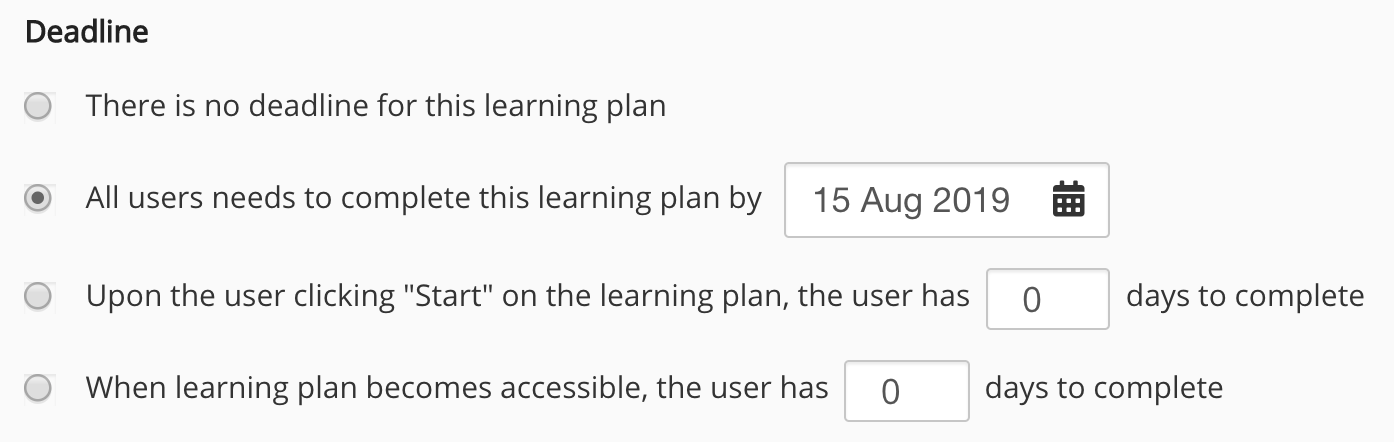Viewport: 1394px width, 442px height.
Task: Click "There is no deadline" label text
Action: tap(375, 105)
